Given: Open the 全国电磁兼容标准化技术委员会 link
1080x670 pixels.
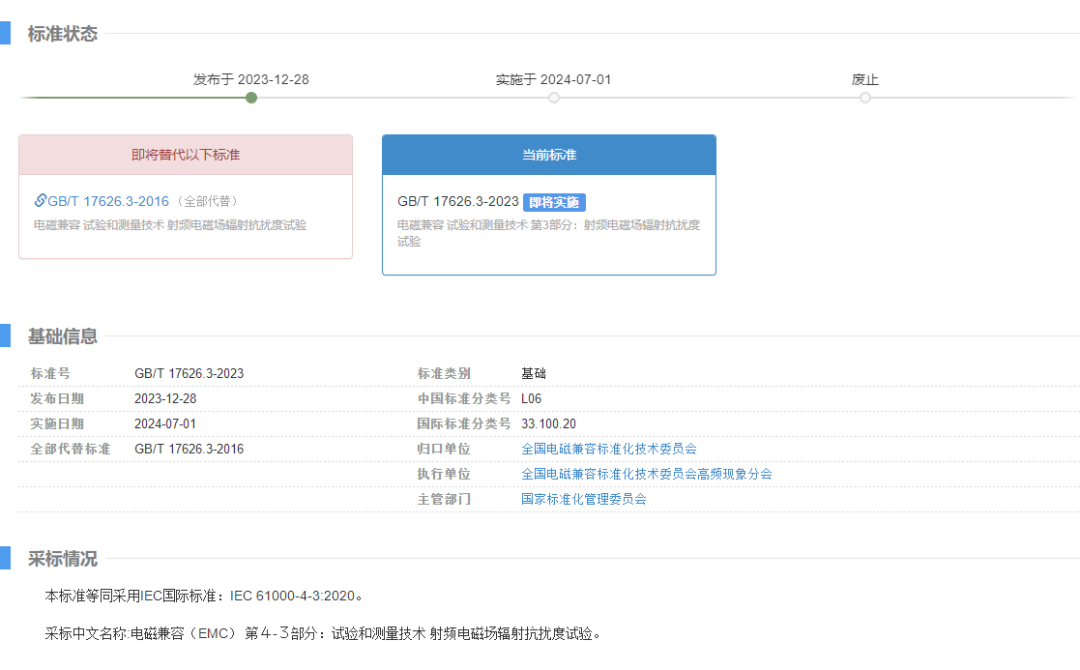Looking at the screenshot, I should coord(607,448).
